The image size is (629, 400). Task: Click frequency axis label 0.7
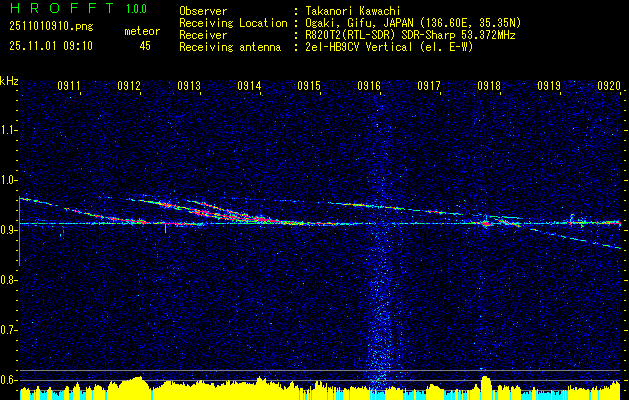pos(8,330)
